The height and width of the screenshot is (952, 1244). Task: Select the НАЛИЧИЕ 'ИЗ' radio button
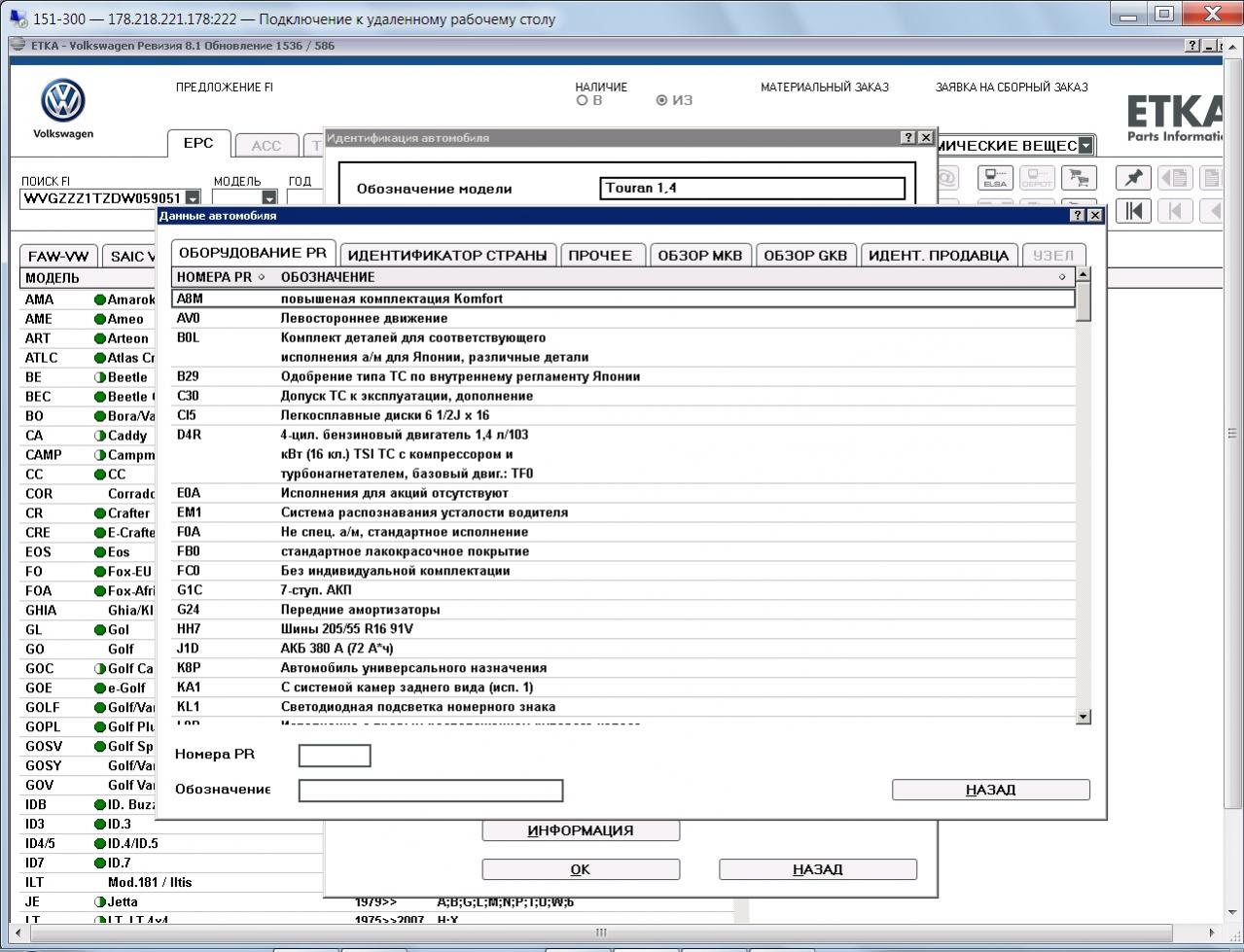pos(662,100)
